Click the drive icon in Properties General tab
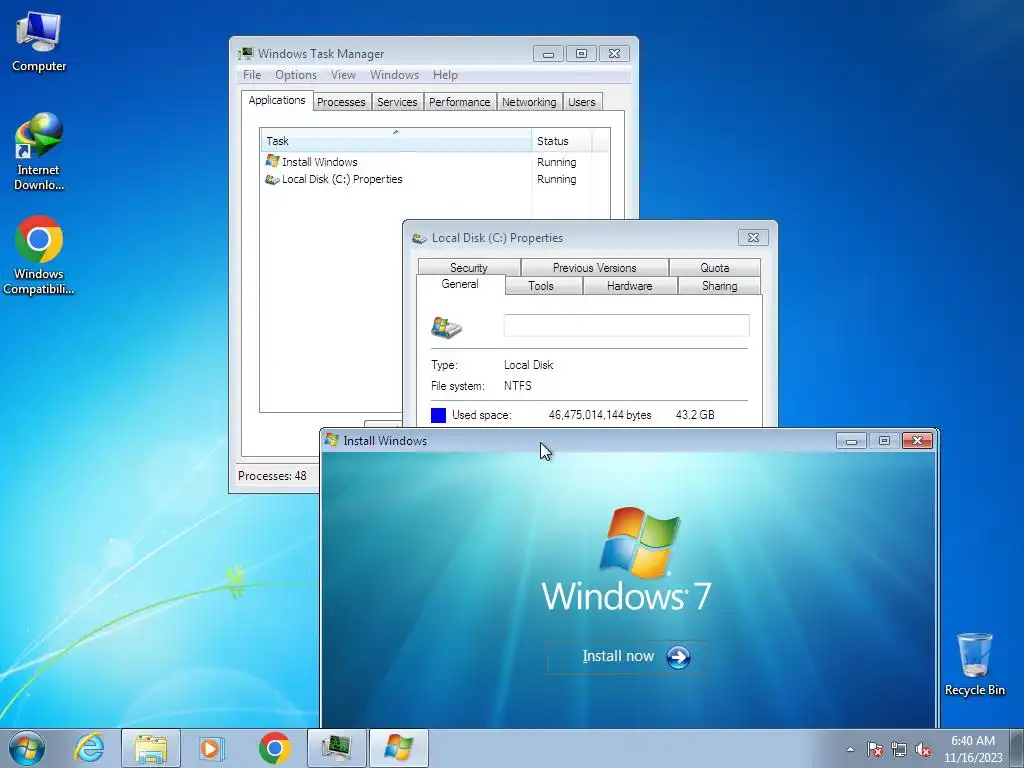This screenshot has height=768, width=1024. coord(447,327)
